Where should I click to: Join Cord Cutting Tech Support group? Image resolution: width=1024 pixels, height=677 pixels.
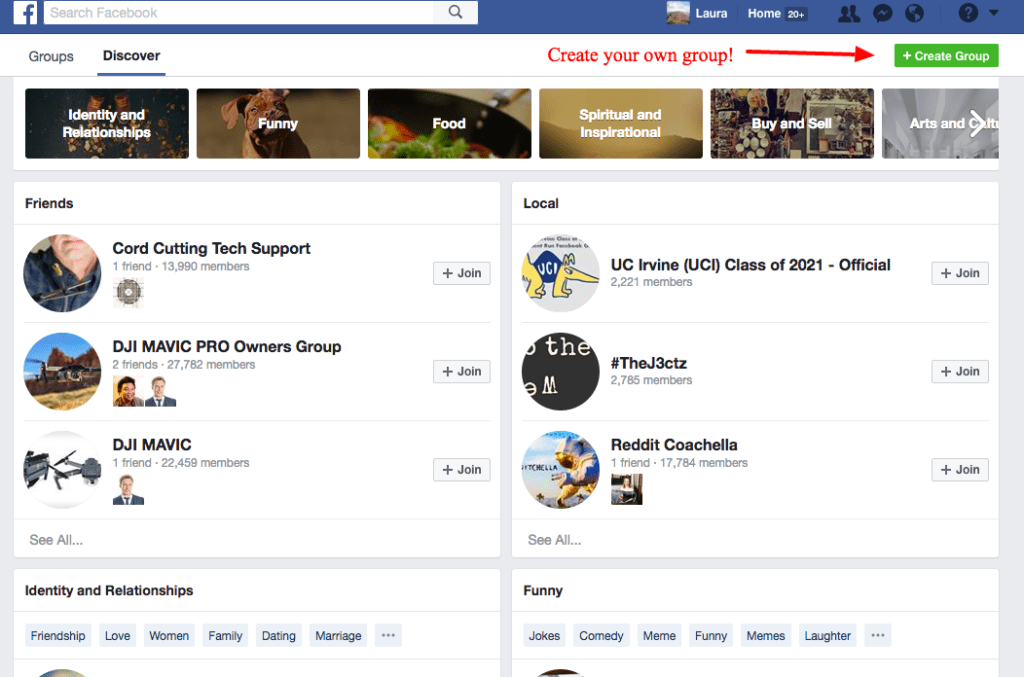(x=462, y=273)
